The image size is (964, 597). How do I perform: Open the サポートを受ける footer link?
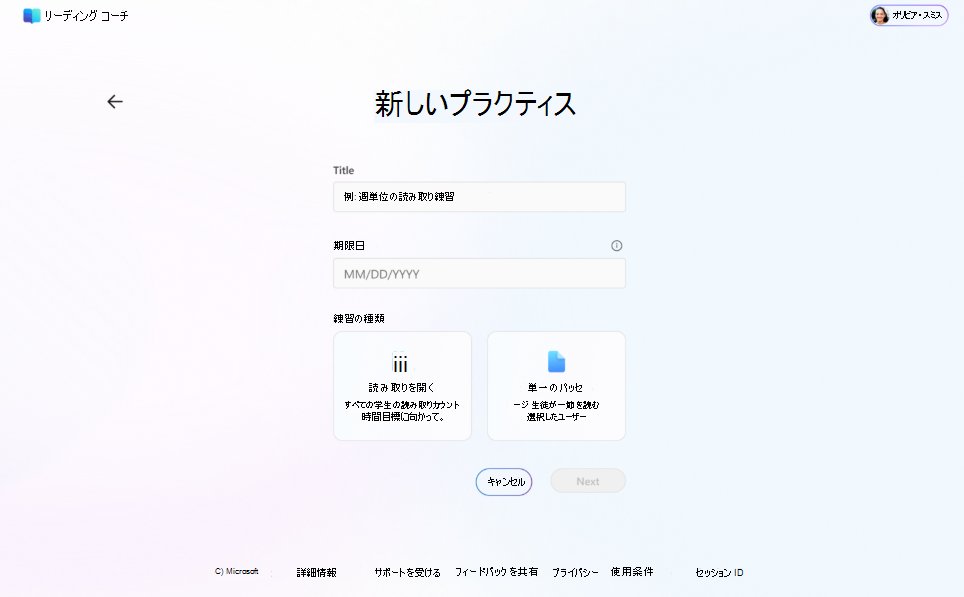click(x=407, y=572)
